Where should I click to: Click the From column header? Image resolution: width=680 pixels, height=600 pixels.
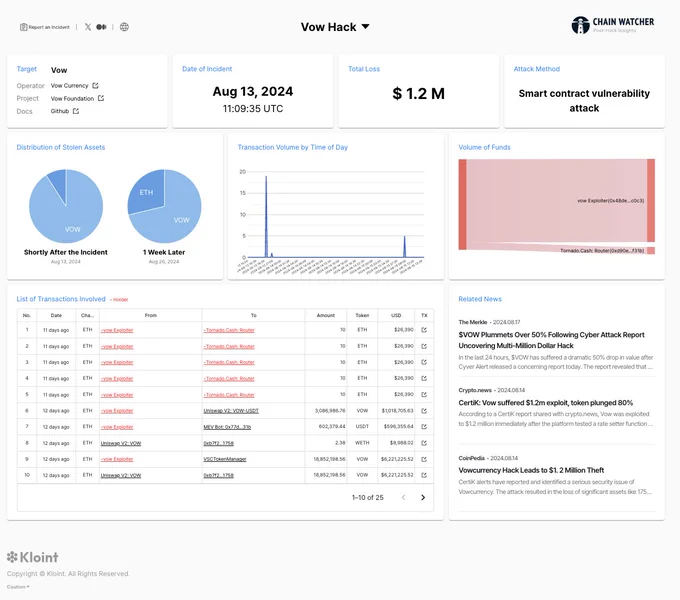[x=150, y=315]
